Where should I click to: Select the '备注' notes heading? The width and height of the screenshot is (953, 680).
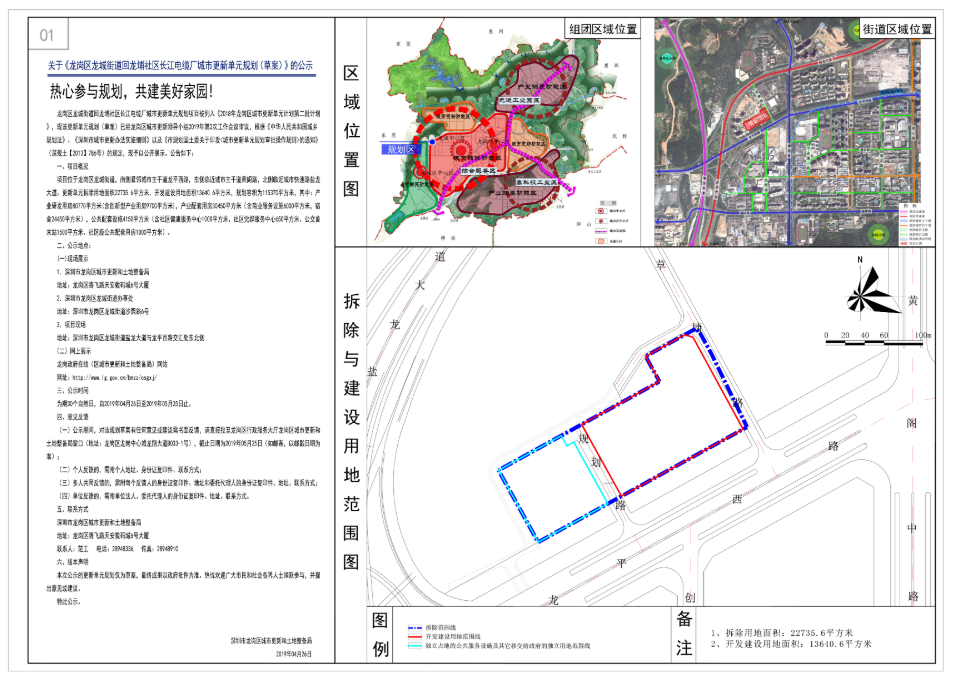point(684,634)
